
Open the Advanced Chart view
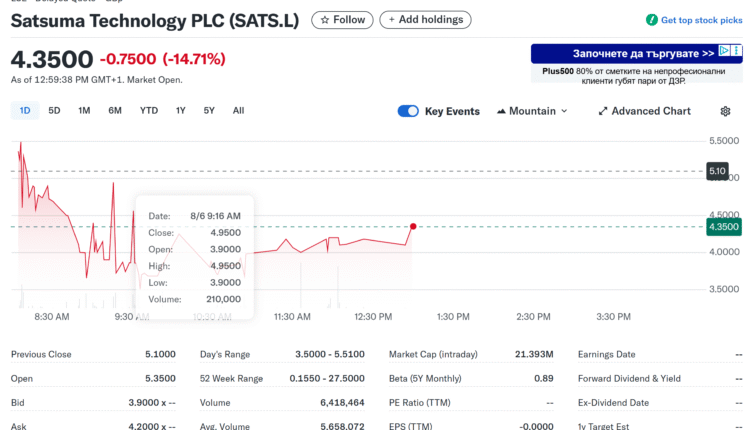(x=644, y=111)
